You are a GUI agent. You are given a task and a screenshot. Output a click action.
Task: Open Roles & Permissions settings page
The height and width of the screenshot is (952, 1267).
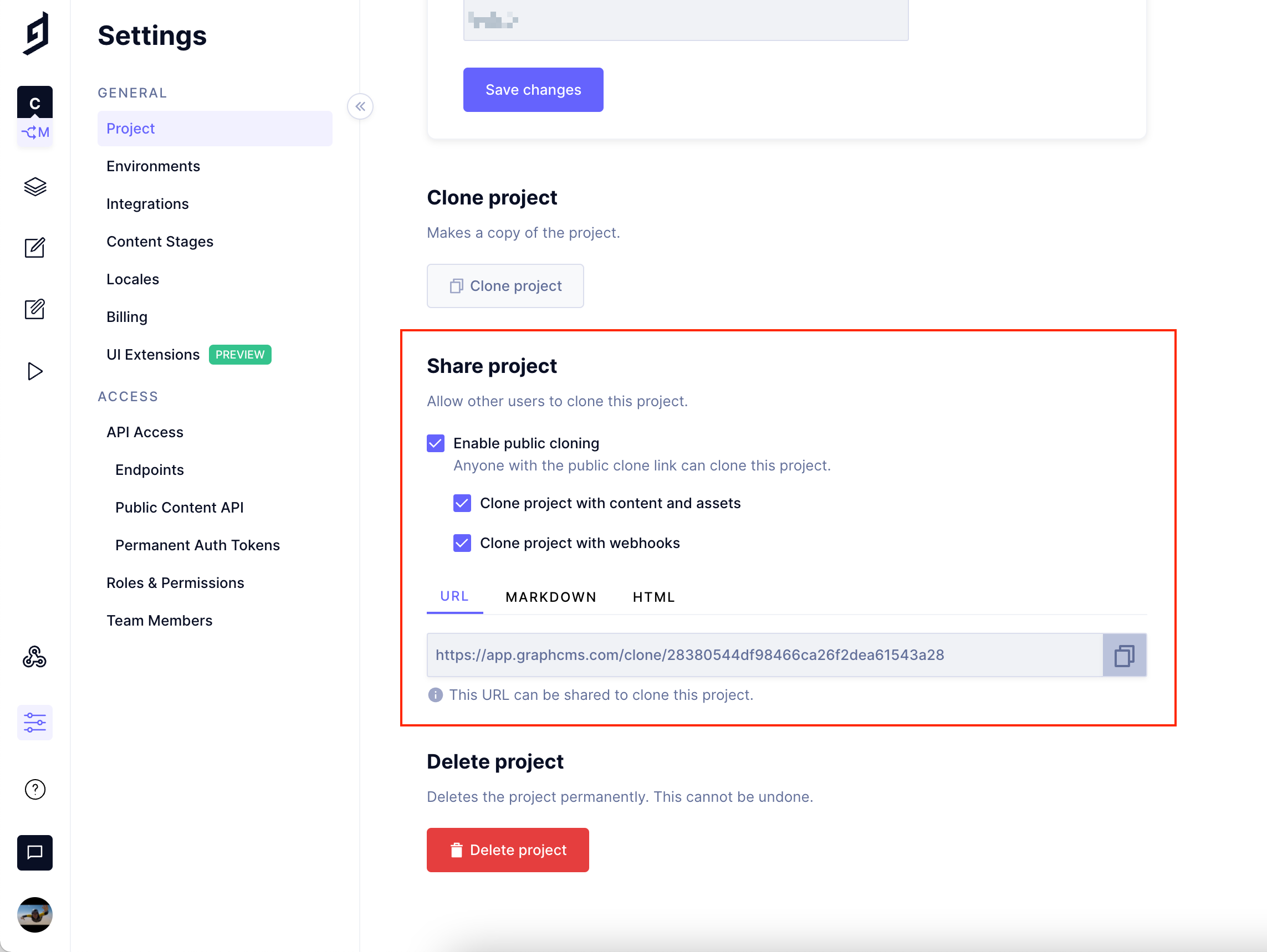(x=175, y=582)
